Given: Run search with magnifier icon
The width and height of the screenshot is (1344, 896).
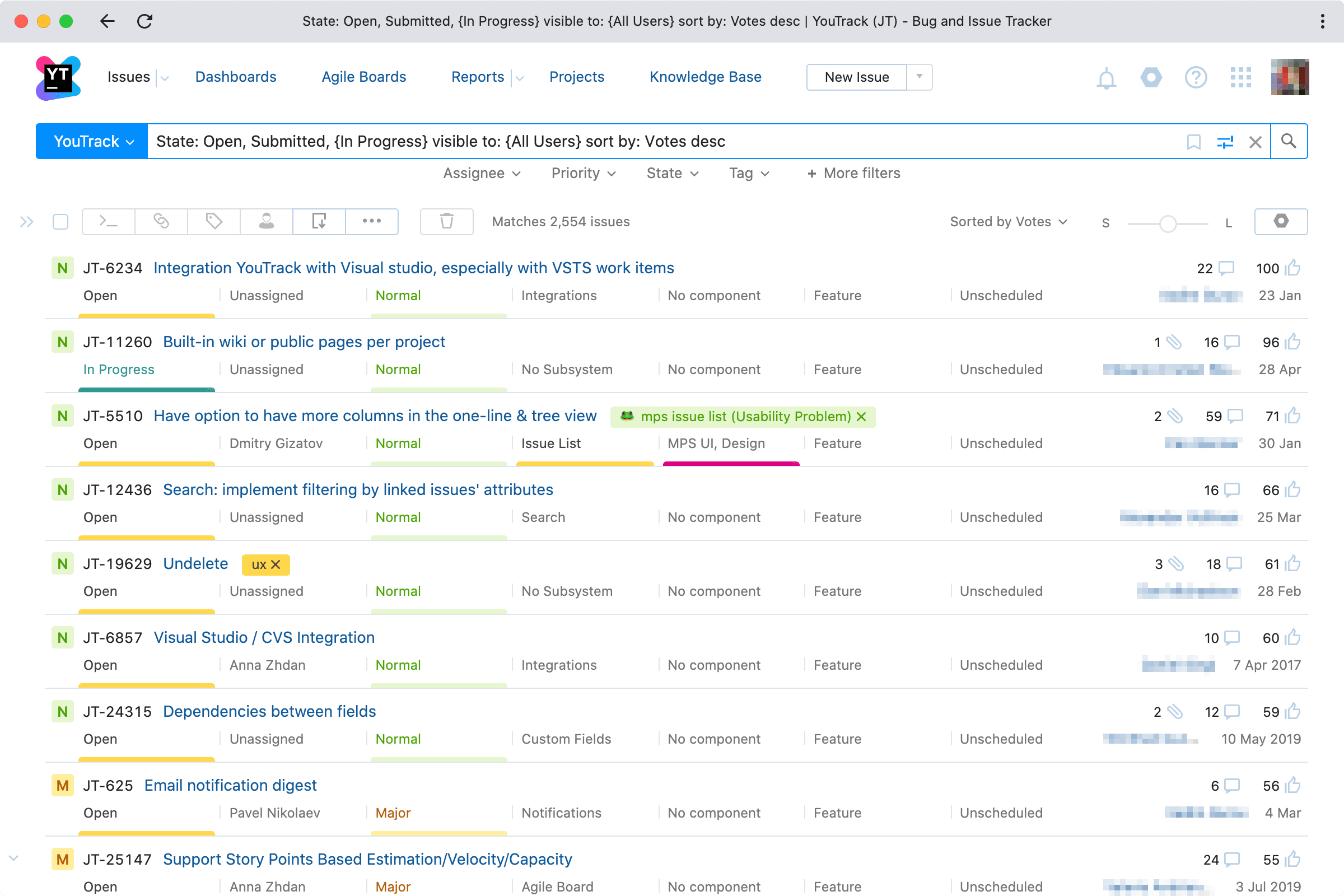Looking at the screenshot, I should point(1288,141).
